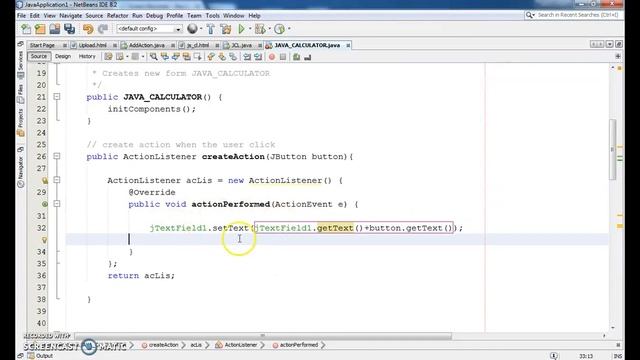Create a New Project from the toolbar
This screenshot has width=640, height=360.
coord(40,29)
